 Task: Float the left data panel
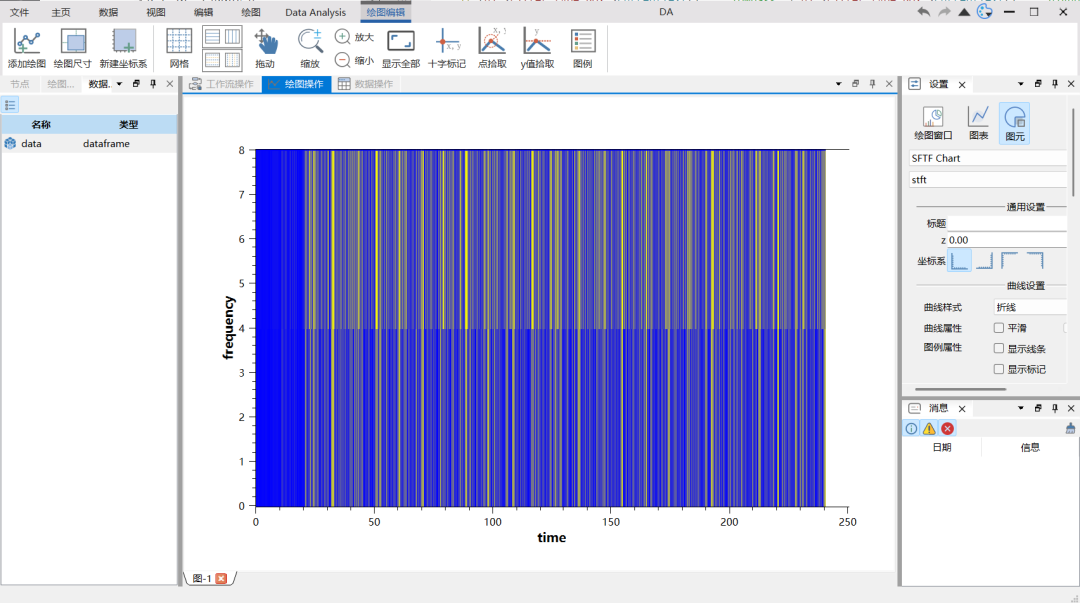(136, 84)
